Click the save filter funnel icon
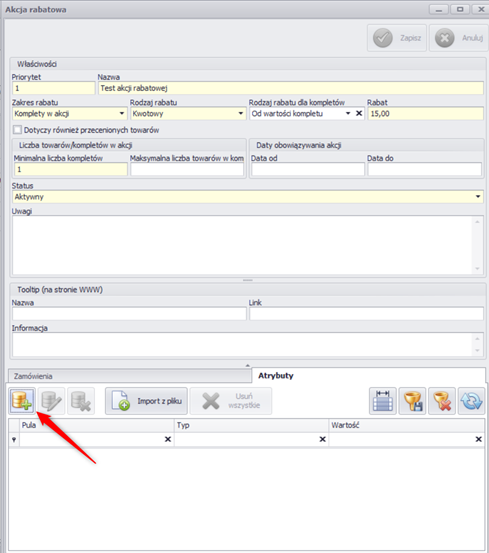This screenshot has width=489, height=553. click(x=412, y=401)
